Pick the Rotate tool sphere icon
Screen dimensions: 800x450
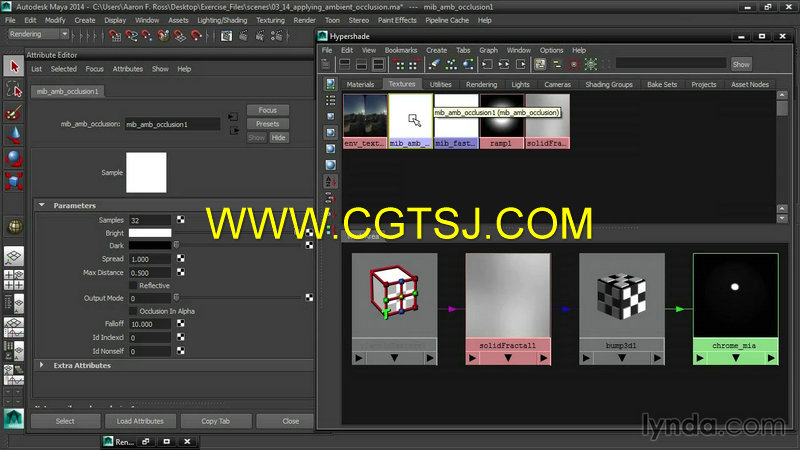(14, 158)
